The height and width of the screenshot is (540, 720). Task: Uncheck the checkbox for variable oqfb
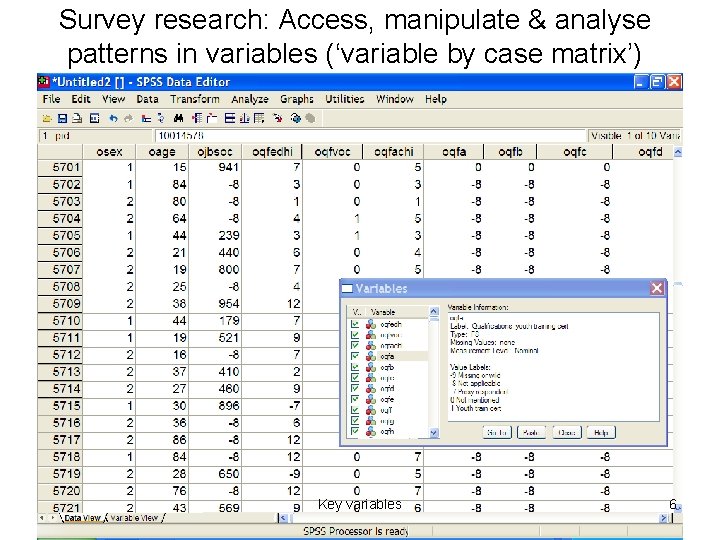click(x=355, y=367)
